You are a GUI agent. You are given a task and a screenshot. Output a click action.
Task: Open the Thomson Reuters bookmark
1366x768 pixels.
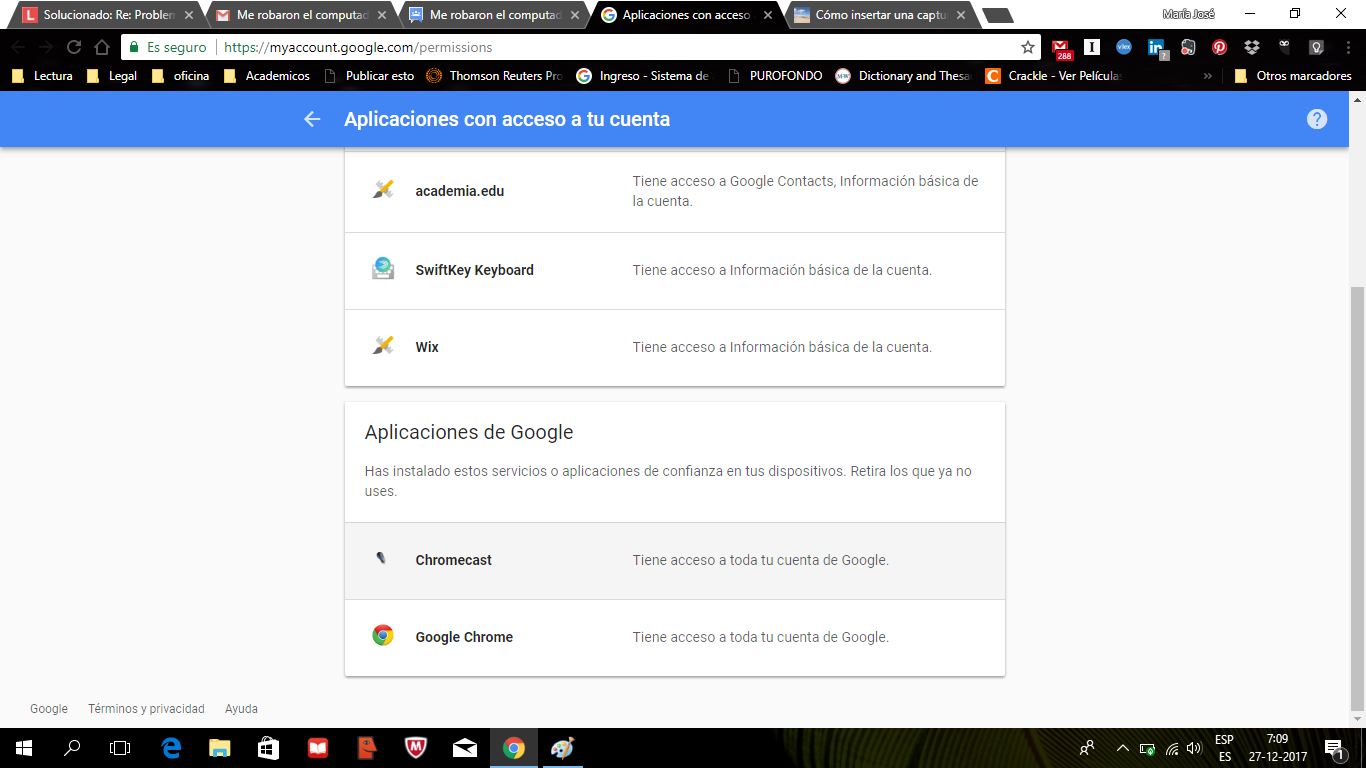pyautogui.click(x=495, y=76)
